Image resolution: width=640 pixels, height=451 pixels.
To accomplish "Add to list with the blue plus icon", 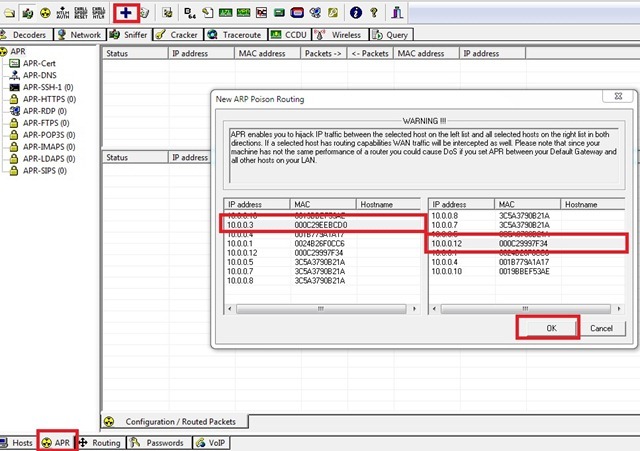I will [x=126, y=13].
